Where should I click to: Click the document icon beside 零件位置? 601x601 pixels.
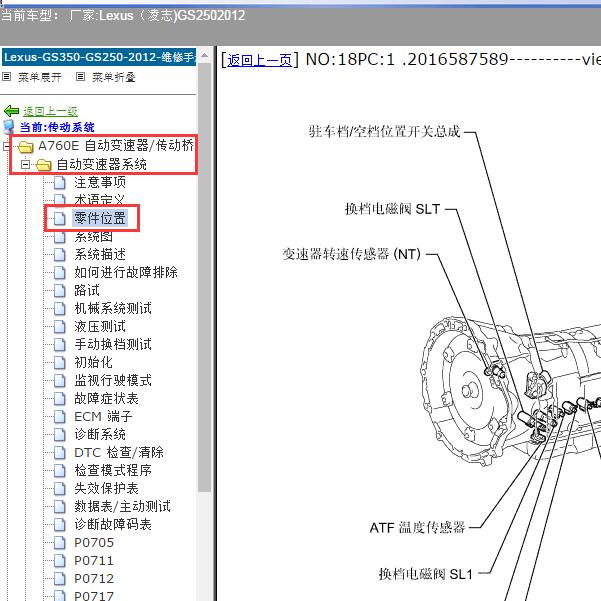coord(60,218)
